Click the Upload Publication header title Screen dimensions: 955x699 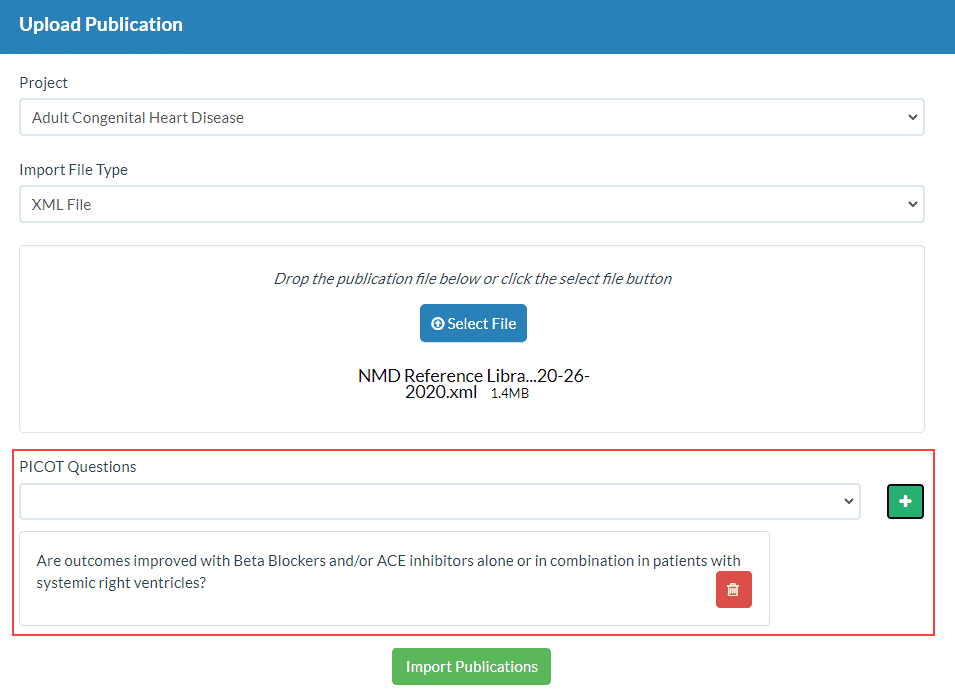(101, 25)
